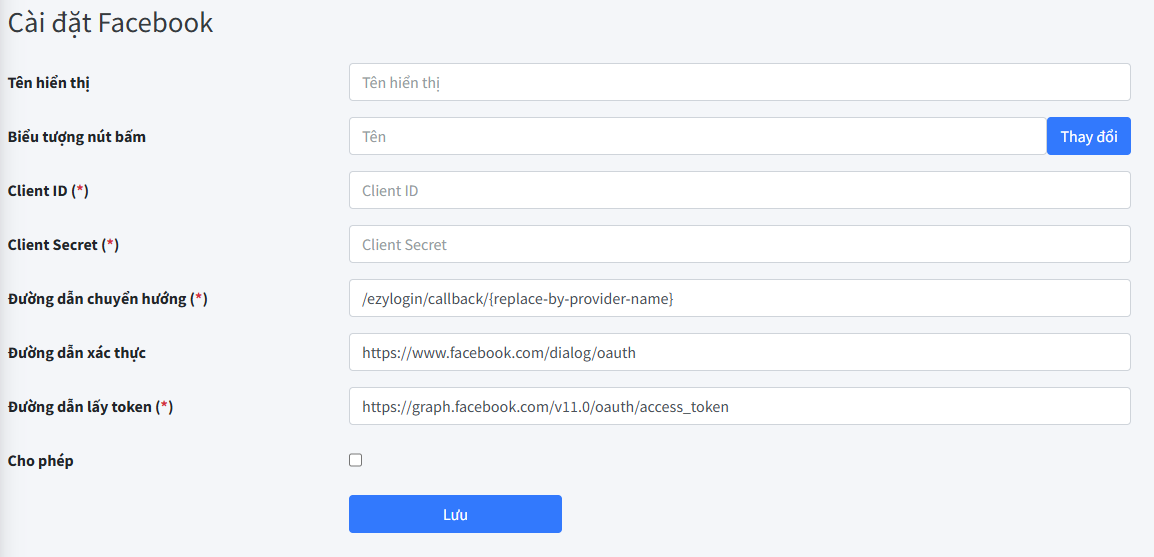Viewport: 1154px width, 557px height.
Task: Edit the Đường dẫn chuyển hướng callback field
Action: tap(740, 299)
